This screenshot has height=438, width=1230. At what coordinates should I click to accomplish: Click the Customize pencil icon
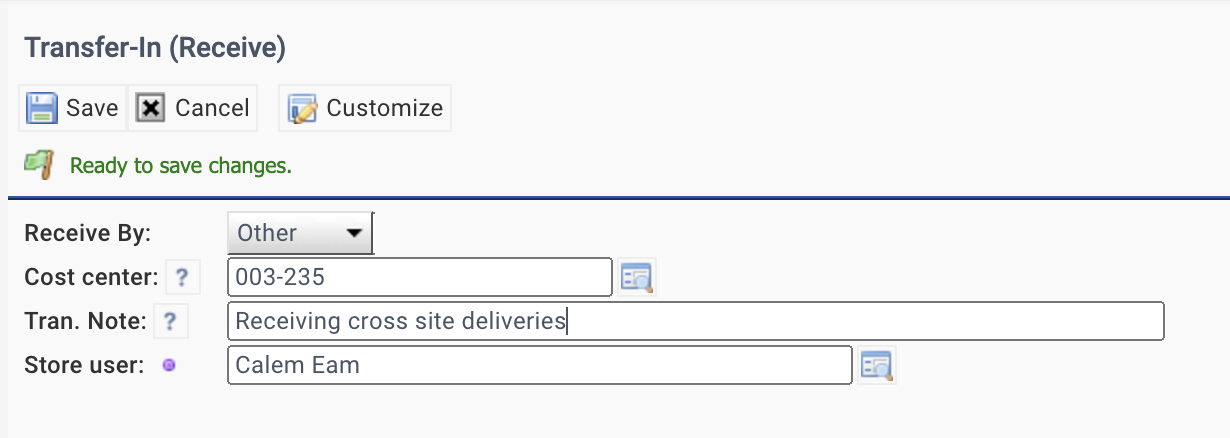click(x=303, y=108)
